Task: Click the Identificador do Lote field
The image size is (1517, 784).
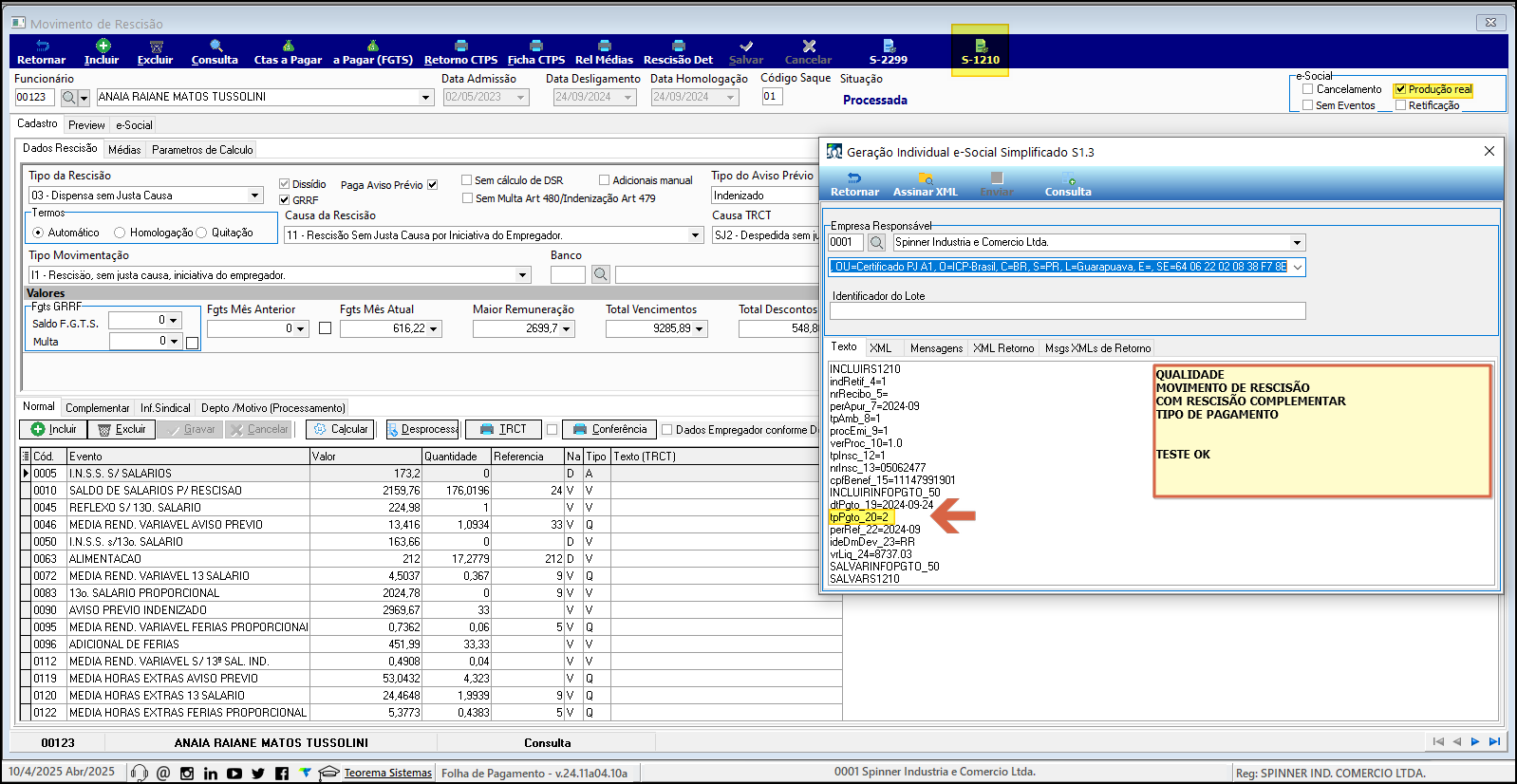Action: click(x=1068, y=311)
